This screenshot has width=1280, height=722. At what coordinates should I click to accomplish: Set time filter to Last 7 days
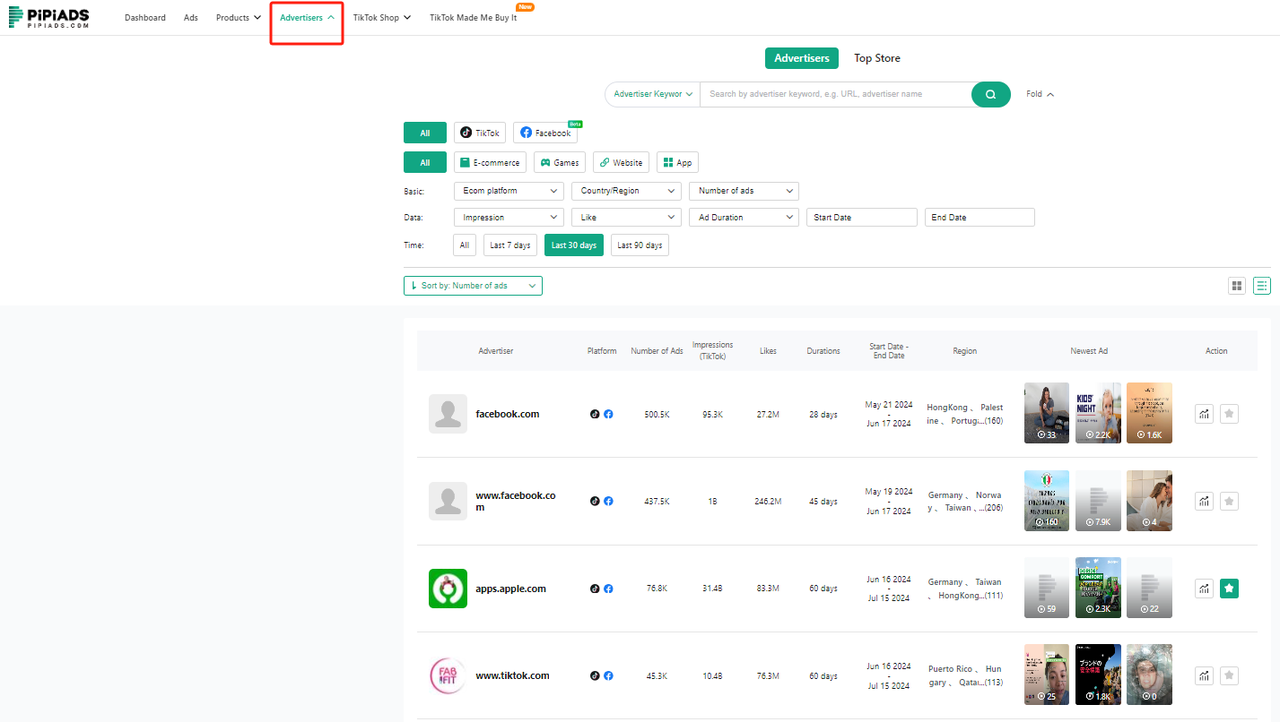coord(510,245)
